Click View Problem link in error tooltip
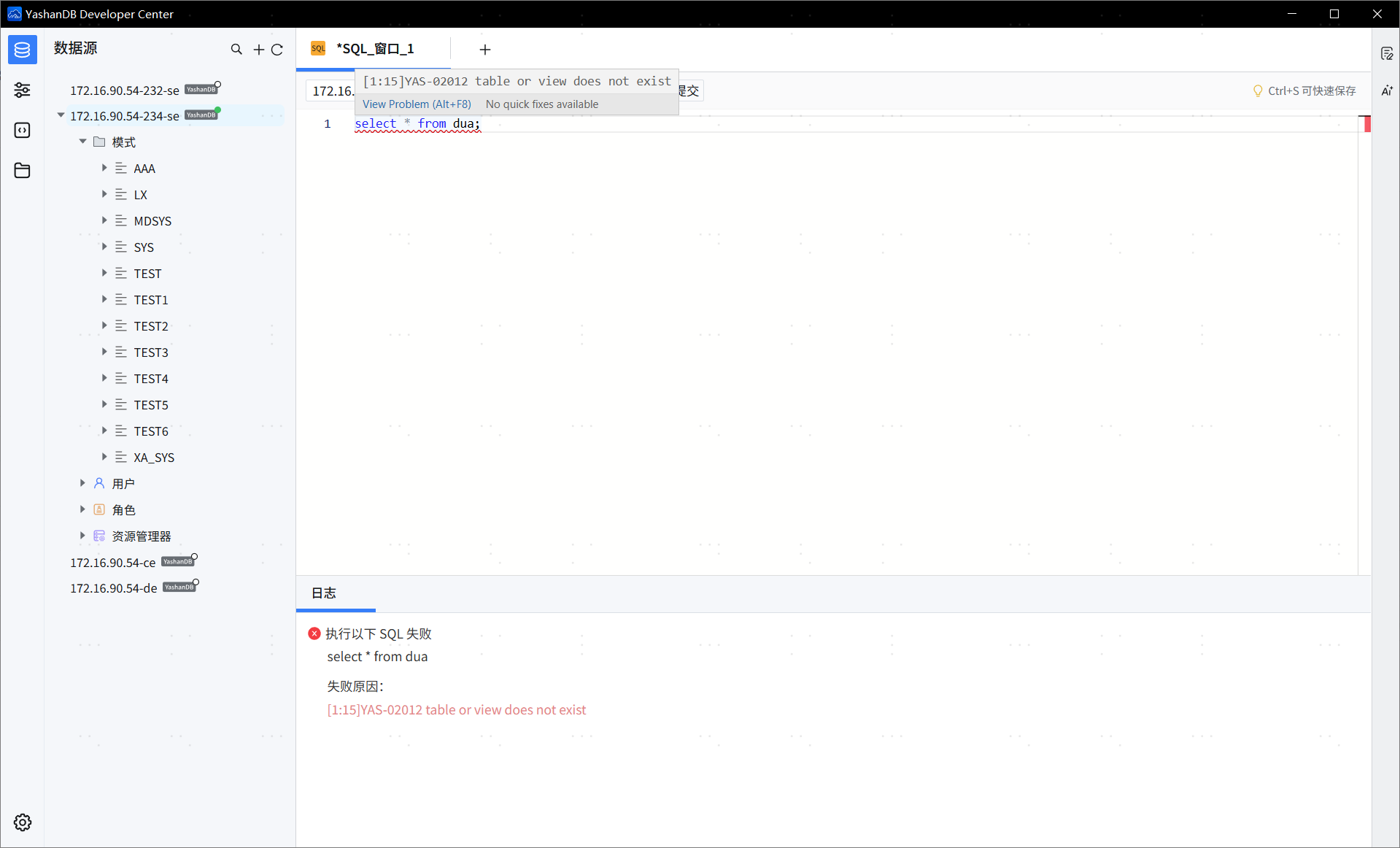1400x848 pixels. click(417, 104)
